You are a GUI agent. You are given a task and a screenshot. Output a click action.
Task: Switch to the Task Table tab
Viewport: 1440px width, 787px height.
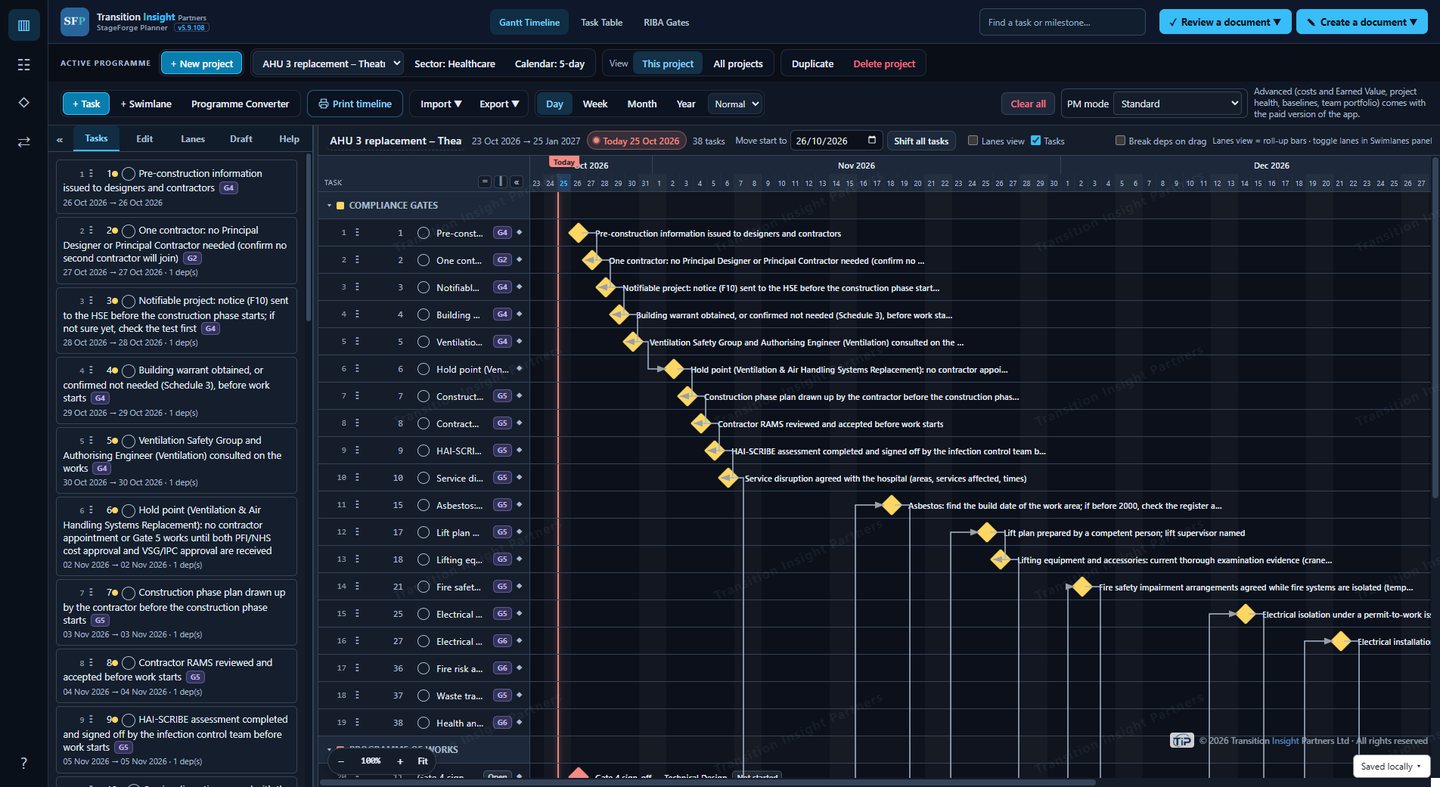602,22
